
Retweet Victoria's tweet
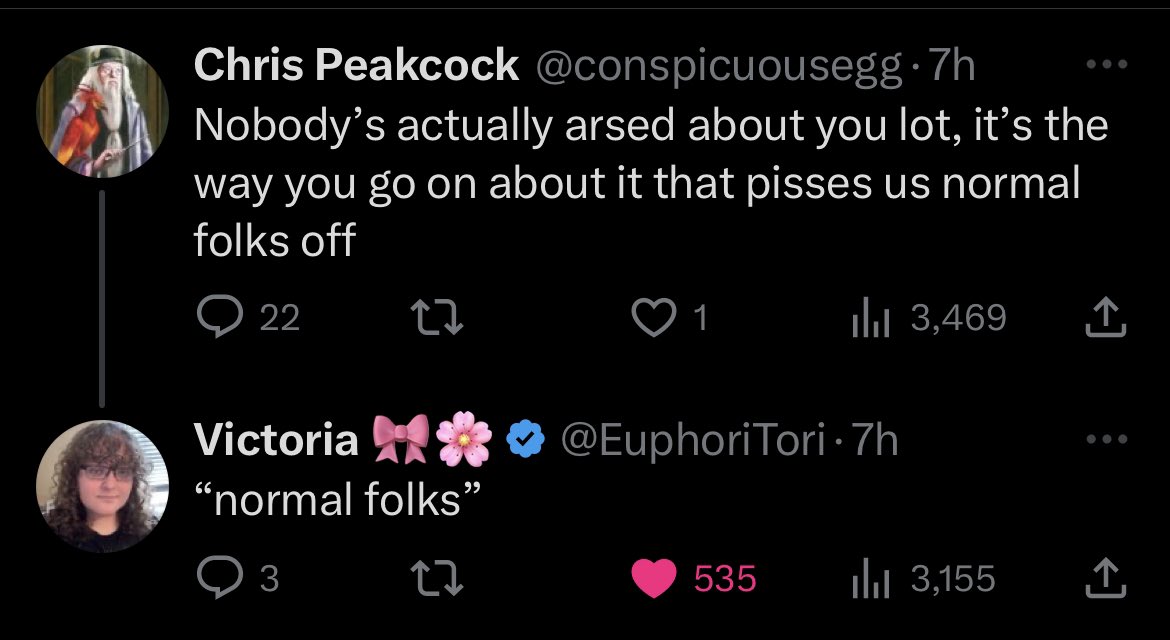click(x=437, y=579)
